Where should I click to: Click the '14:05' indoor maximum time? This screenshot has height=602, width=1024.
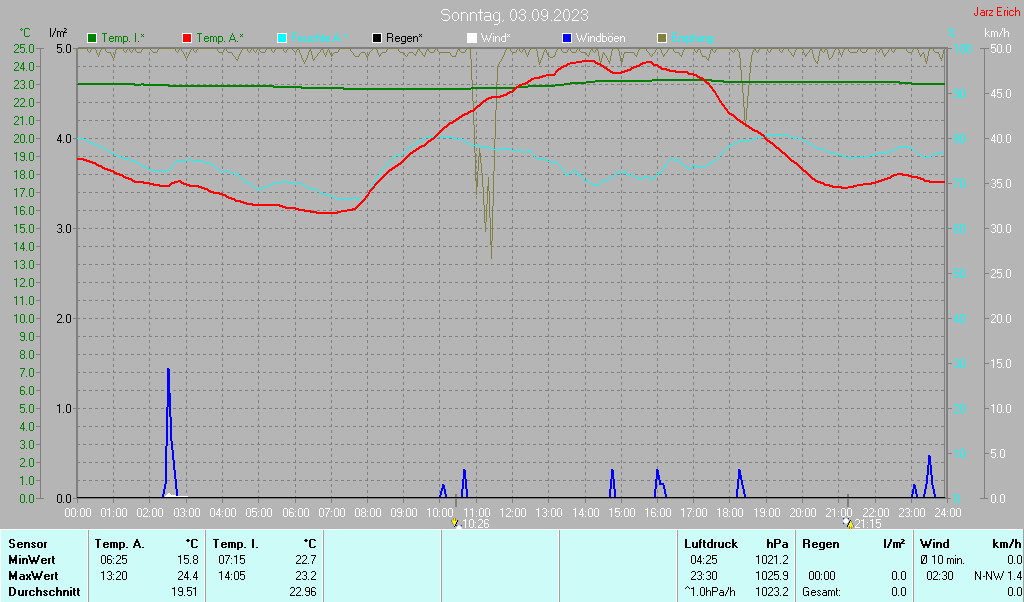coord(232,577)
